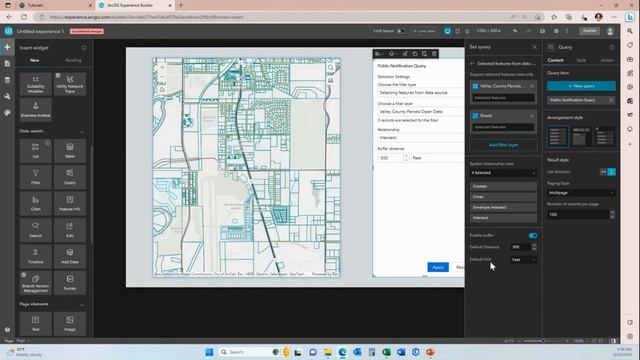Open Choose the filter type dropdown
Image resolution: width=640 pixels, height=360 pixels.
coord(420,93)
